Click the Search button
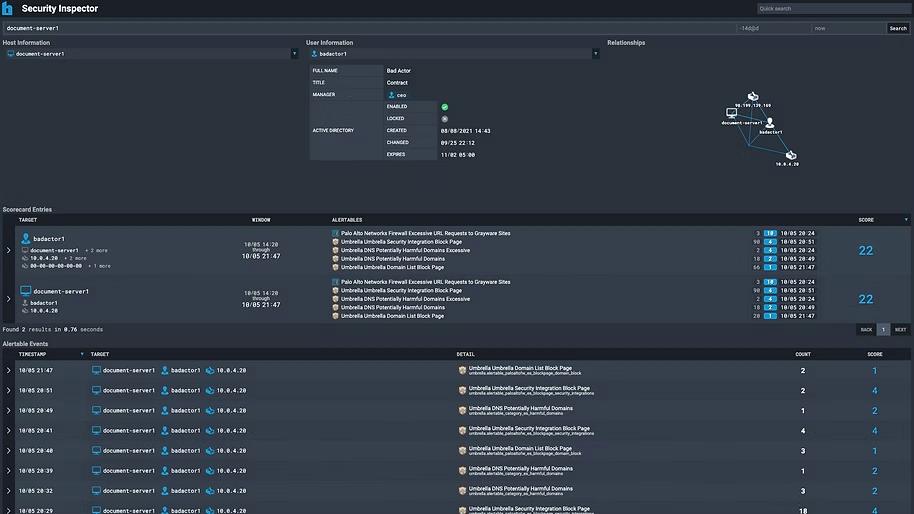Screen dimensions: 914x514 [x=898, y=29]
